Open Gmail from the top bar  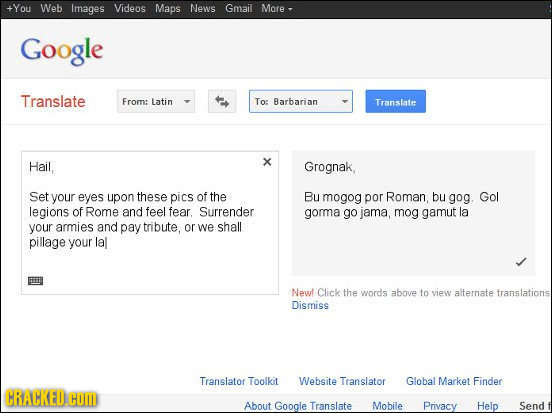pos(238,8)
